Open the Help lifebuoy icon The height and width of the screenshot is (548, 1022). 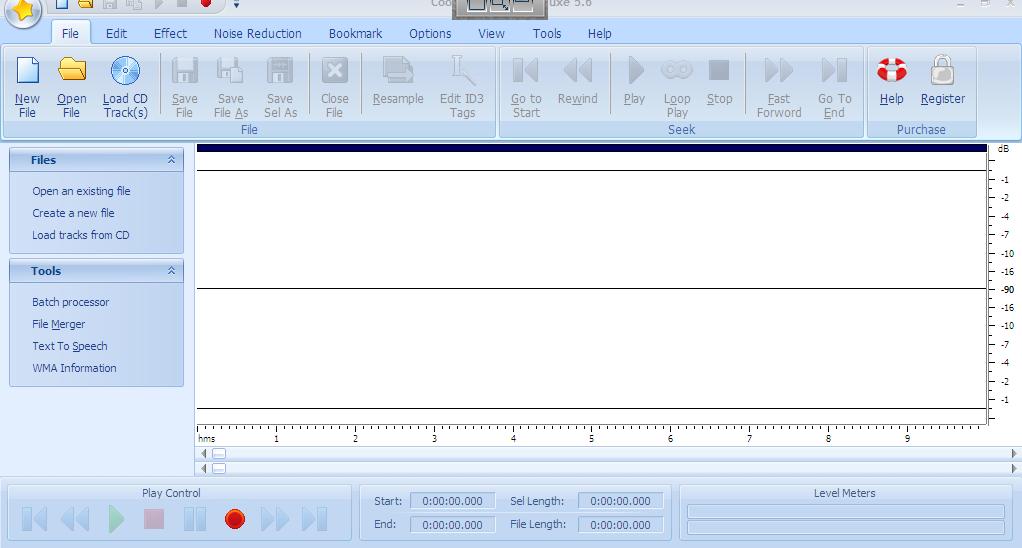(891, 72)
